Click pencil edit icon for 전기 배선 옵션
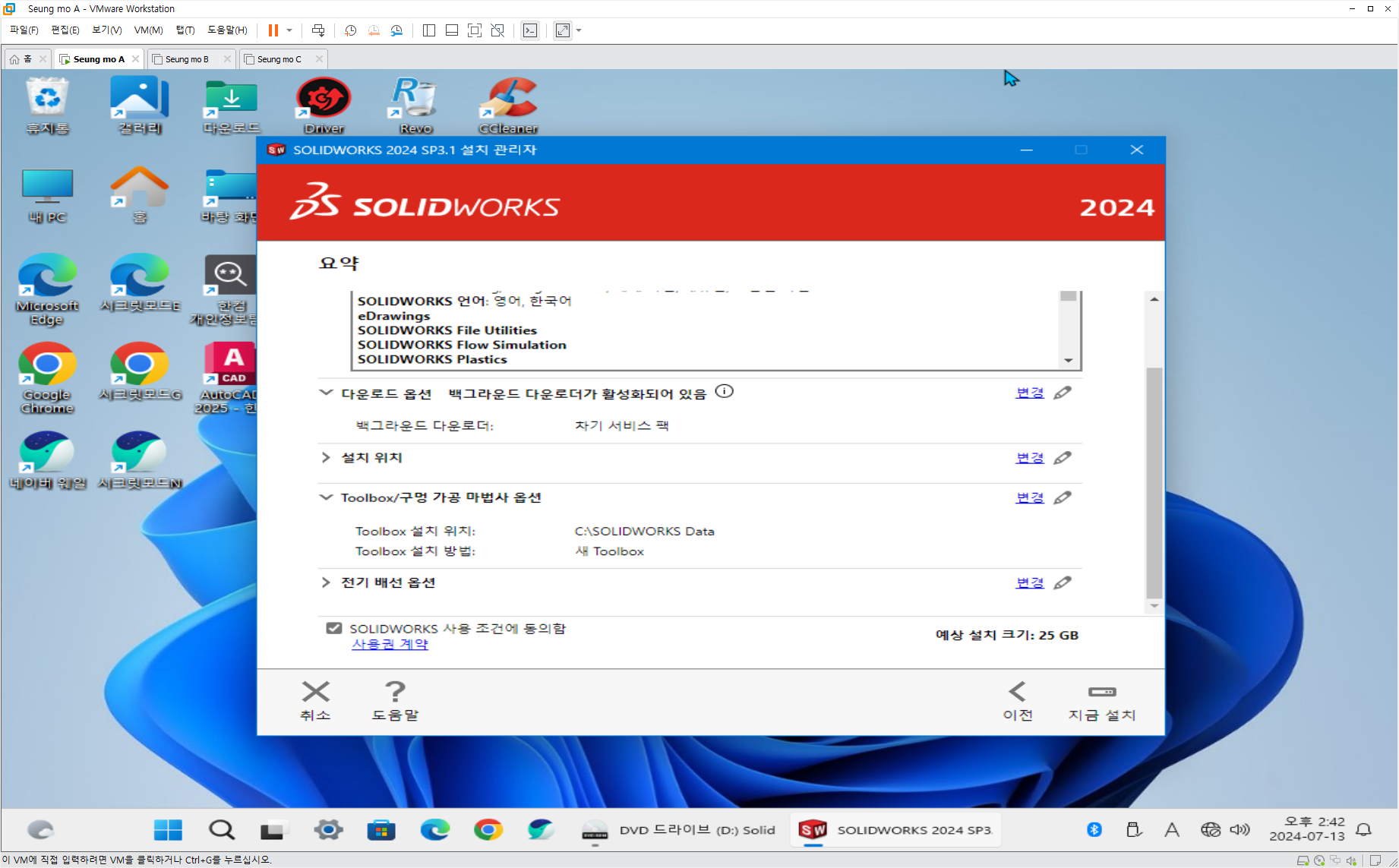The width and height of the screenshot is (1399, 868). (1063, 582)
